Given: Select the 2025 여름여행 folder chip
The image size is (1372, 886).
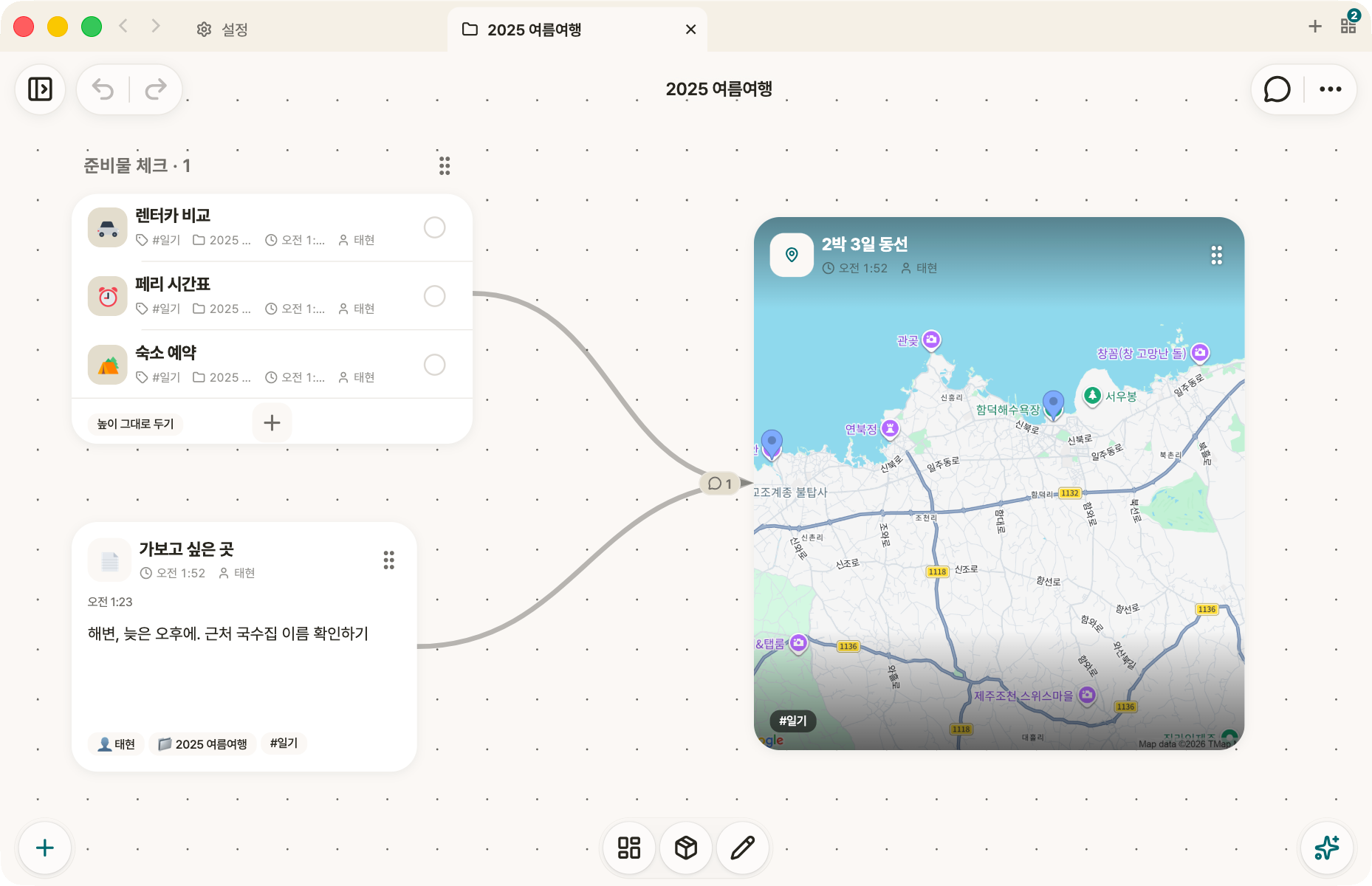Looking at the screenshot, I should click(203, 744).
